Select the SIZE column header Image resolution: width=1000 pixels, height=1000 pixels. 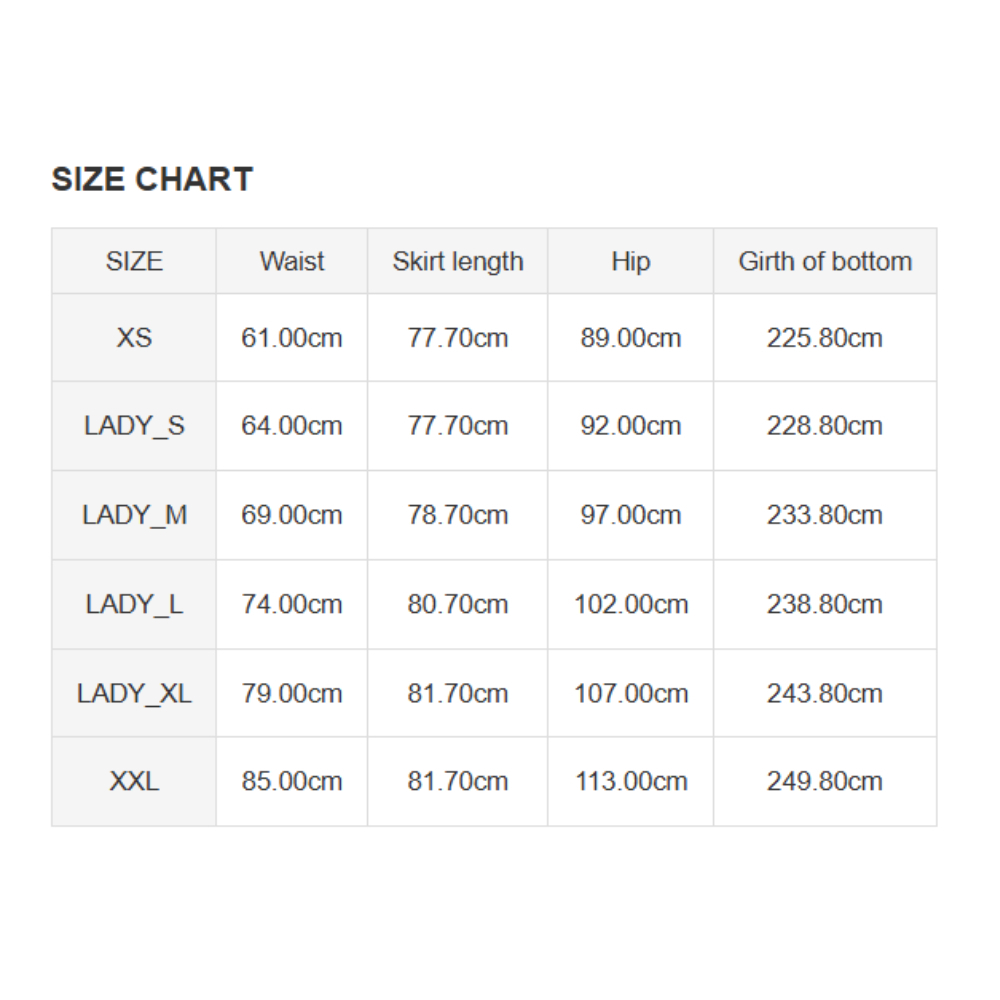click(134, 262)
